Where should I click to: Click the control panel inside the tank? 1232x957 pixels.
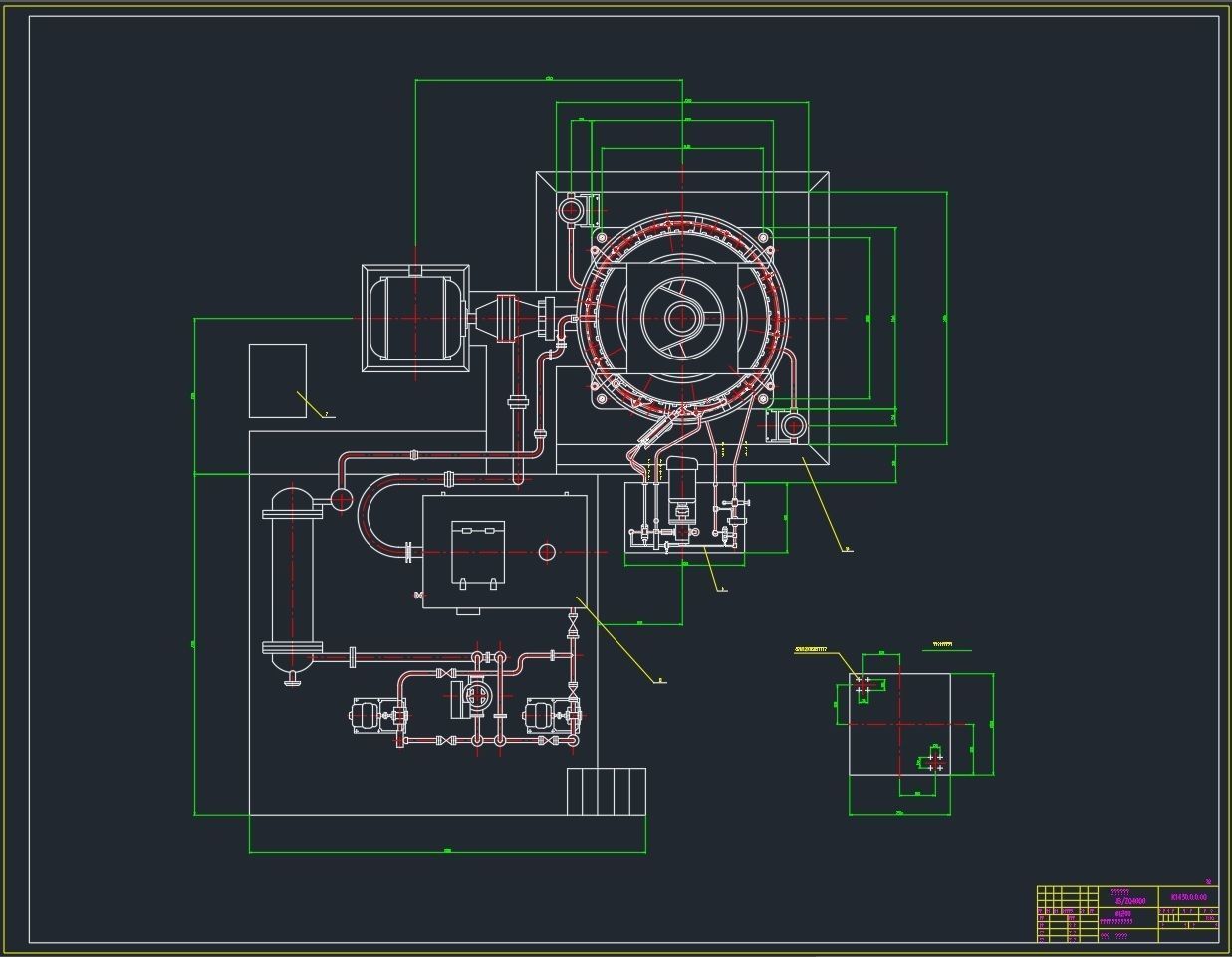pos(478,553)
